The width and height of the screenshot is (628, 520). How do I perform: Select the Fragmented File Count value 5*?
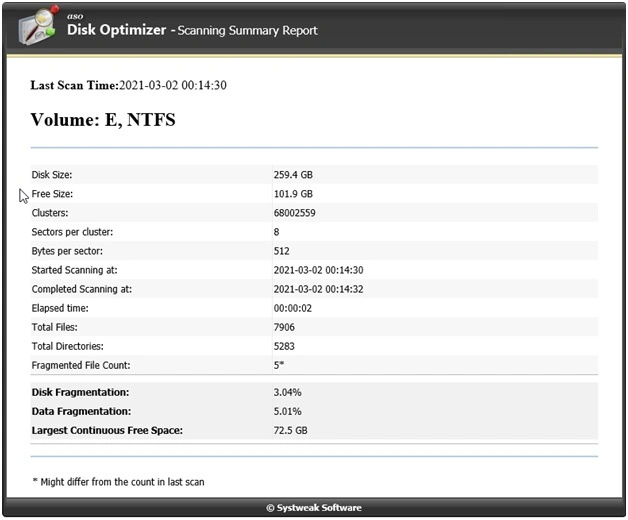click(279, 365)
